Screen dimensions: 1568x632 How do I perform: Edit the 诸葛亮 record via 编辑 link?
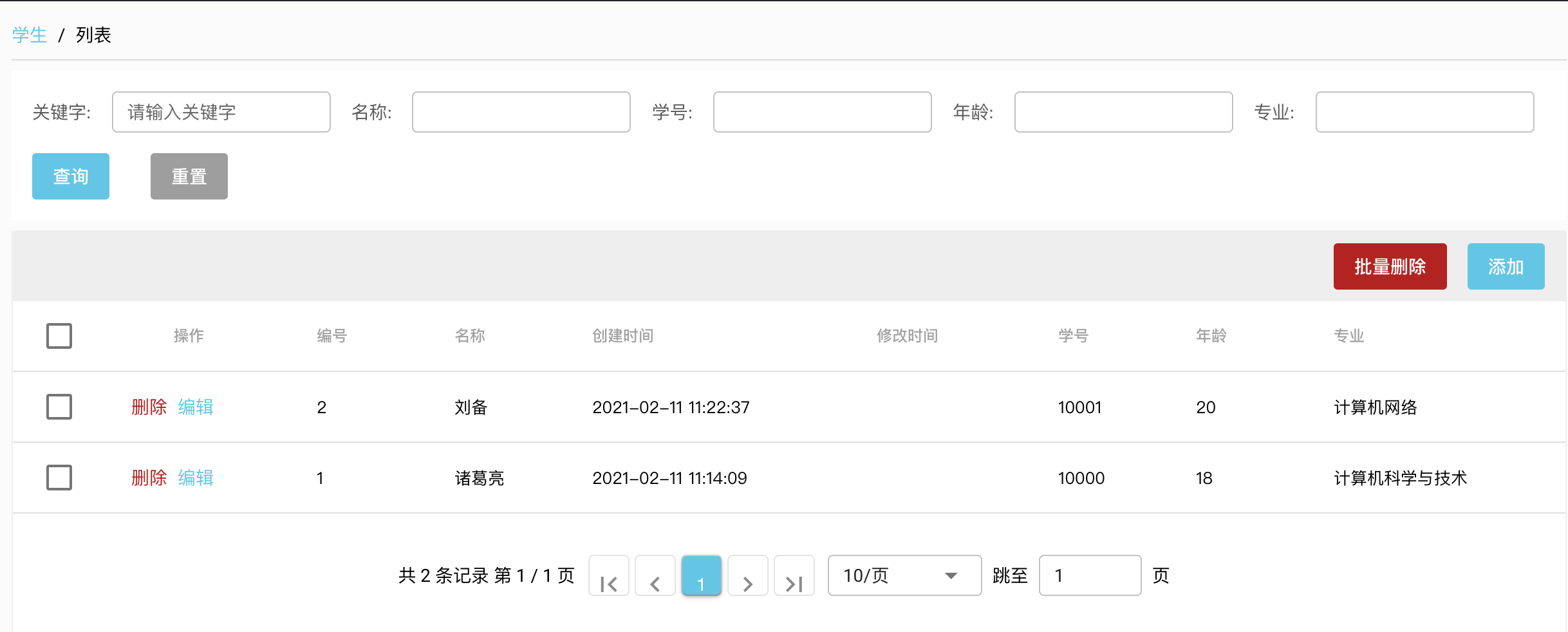click(x=196, y=478)
